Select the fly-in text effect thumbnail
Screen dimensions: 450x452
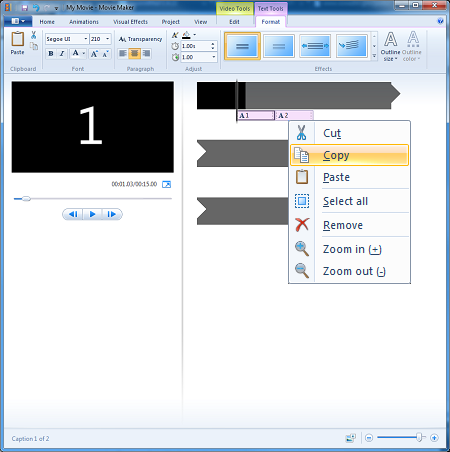point(352,46)
